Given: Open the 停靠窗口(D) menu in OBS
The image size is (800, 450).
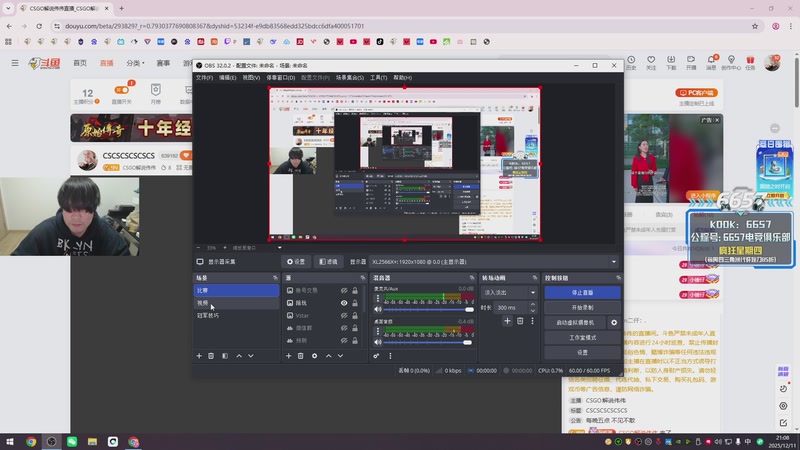Looking at the screenshot, I should 281,78.
